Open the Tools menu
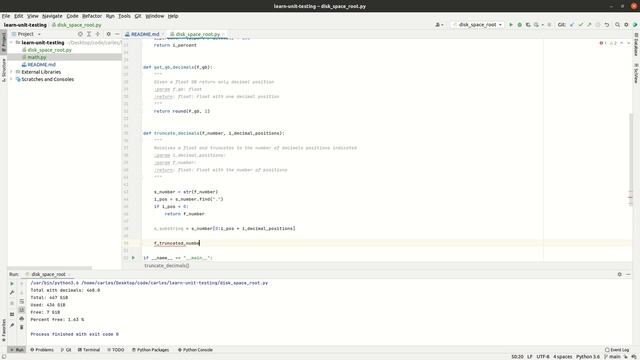The image size is (640, 360). 124,16
